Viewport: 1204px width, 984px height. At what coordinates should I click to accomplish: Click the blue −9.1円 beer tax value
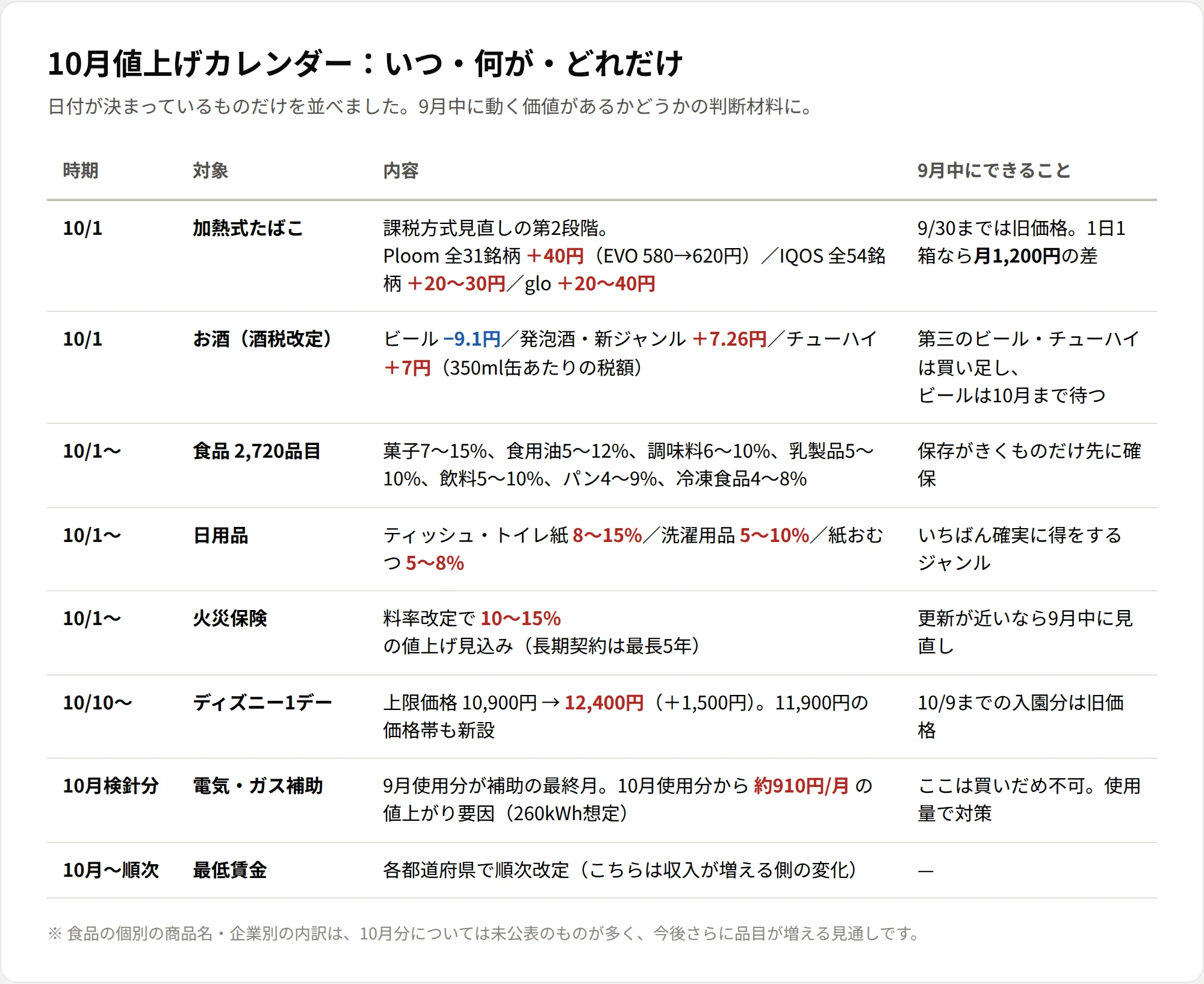point(472,339)
